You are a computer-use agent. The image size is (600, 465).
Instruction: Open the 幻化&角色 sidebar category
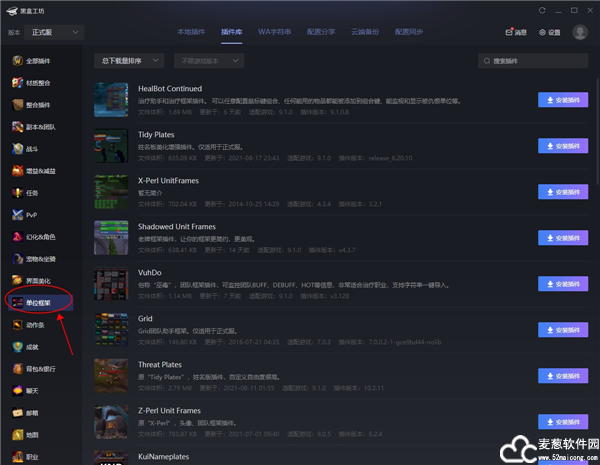point(34,237)
